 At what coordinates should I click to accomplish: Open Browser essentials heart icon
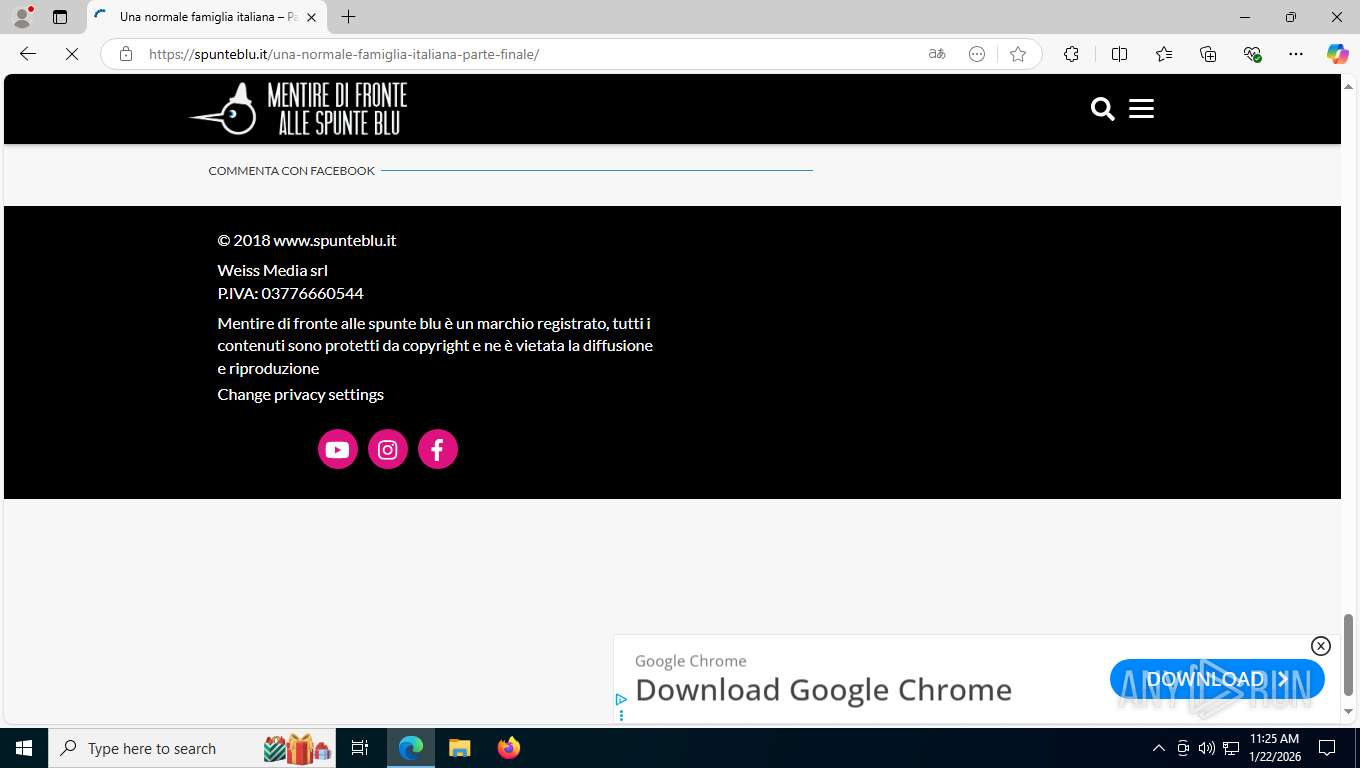click(1252, 54)
